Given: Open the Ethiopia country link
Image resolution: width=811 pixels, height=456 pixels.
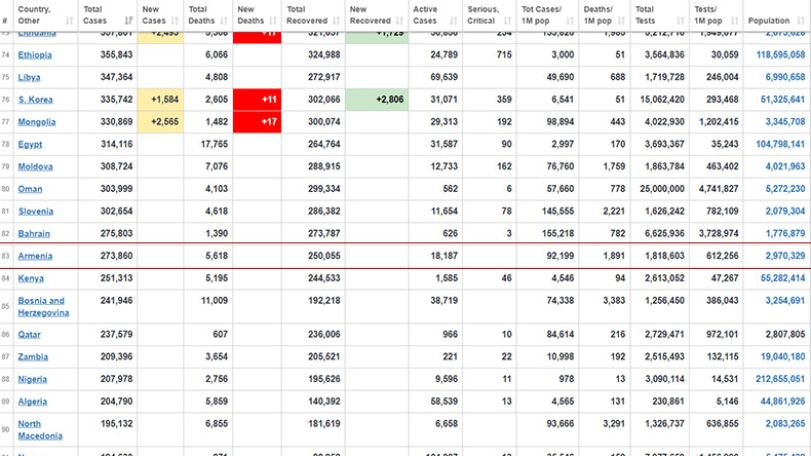Looking at the screenshot, I should pyautogui.click(x=35, y=55).
